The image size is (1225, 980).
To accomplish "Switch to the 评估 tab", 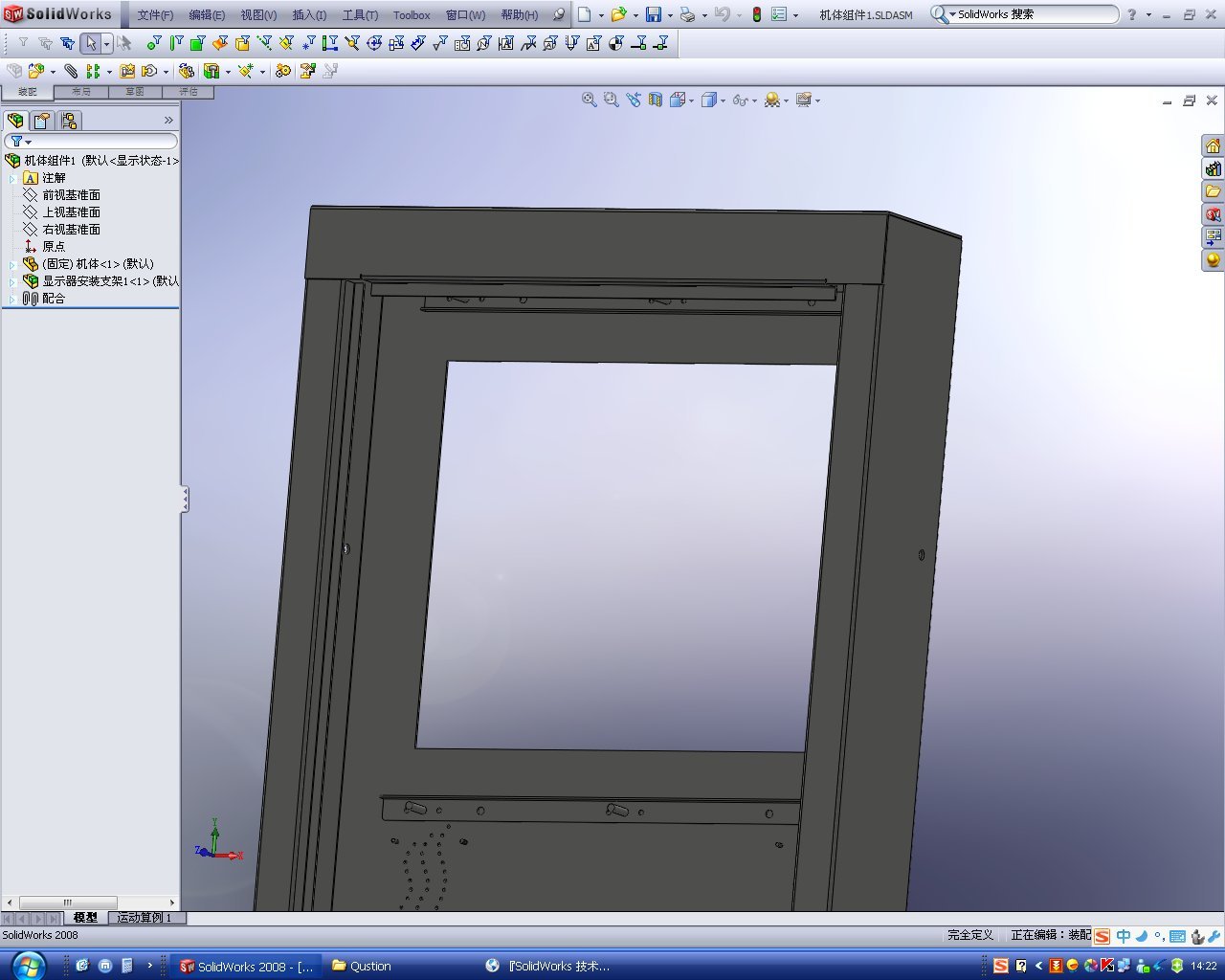I will (189, 92).
